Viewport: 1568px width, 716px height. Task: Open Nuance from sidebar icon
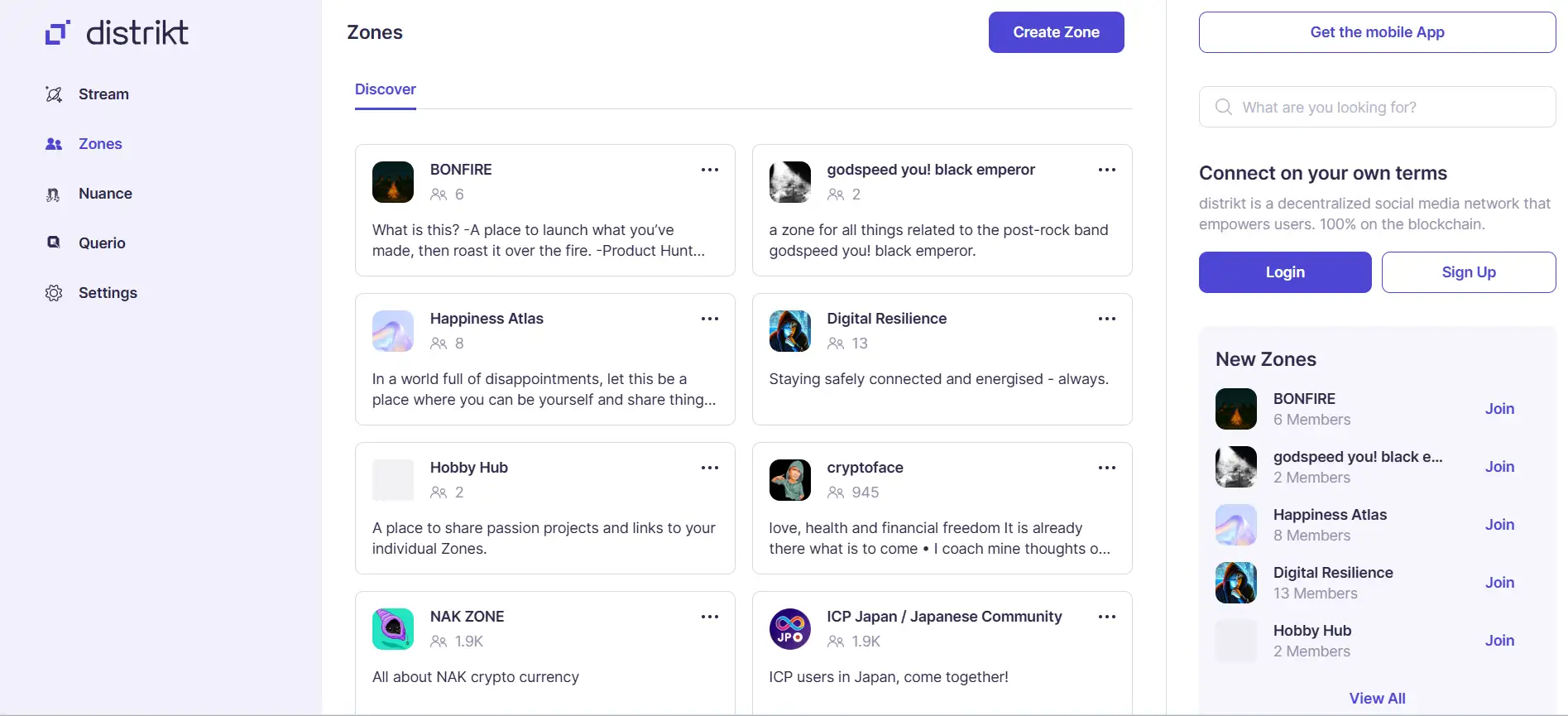coord(54,195)
